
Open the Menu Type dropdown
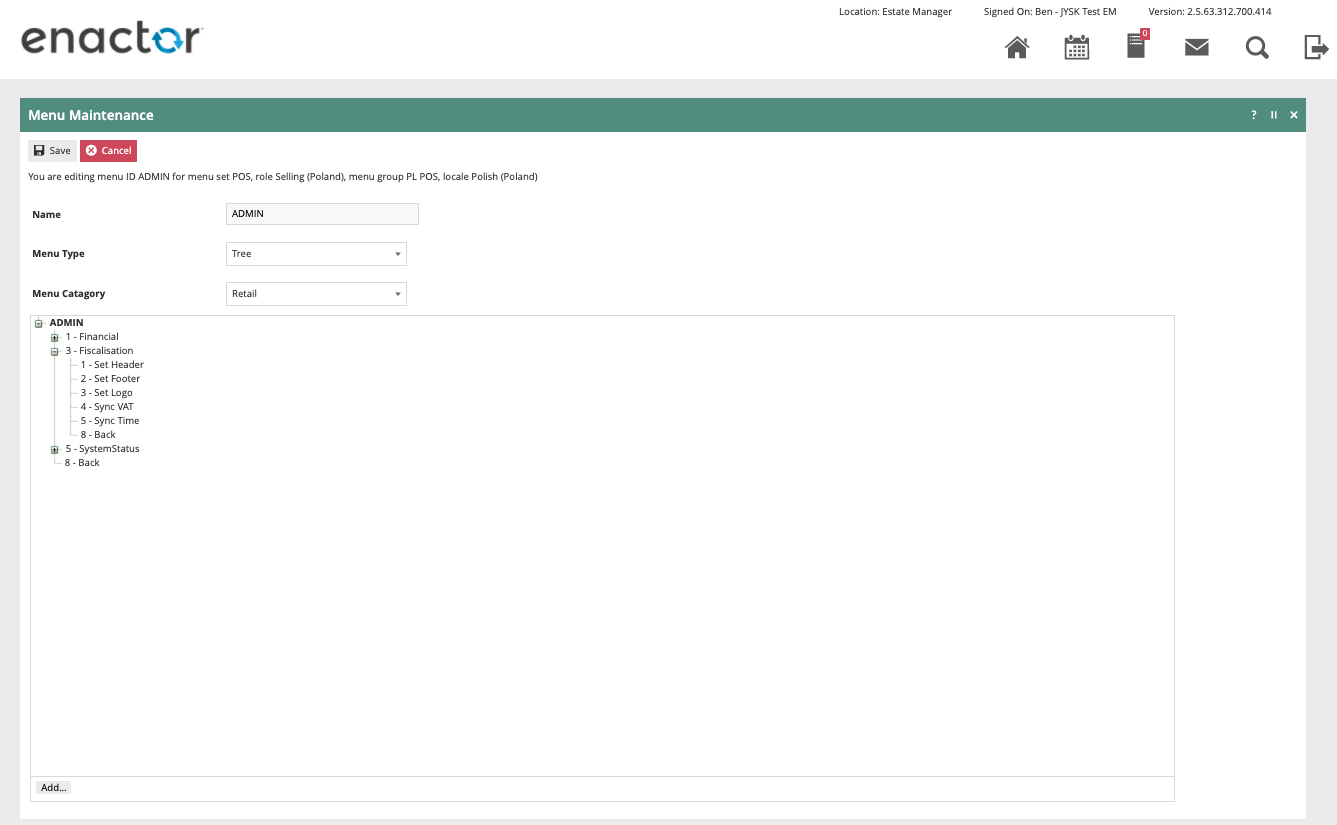[316, 254]
